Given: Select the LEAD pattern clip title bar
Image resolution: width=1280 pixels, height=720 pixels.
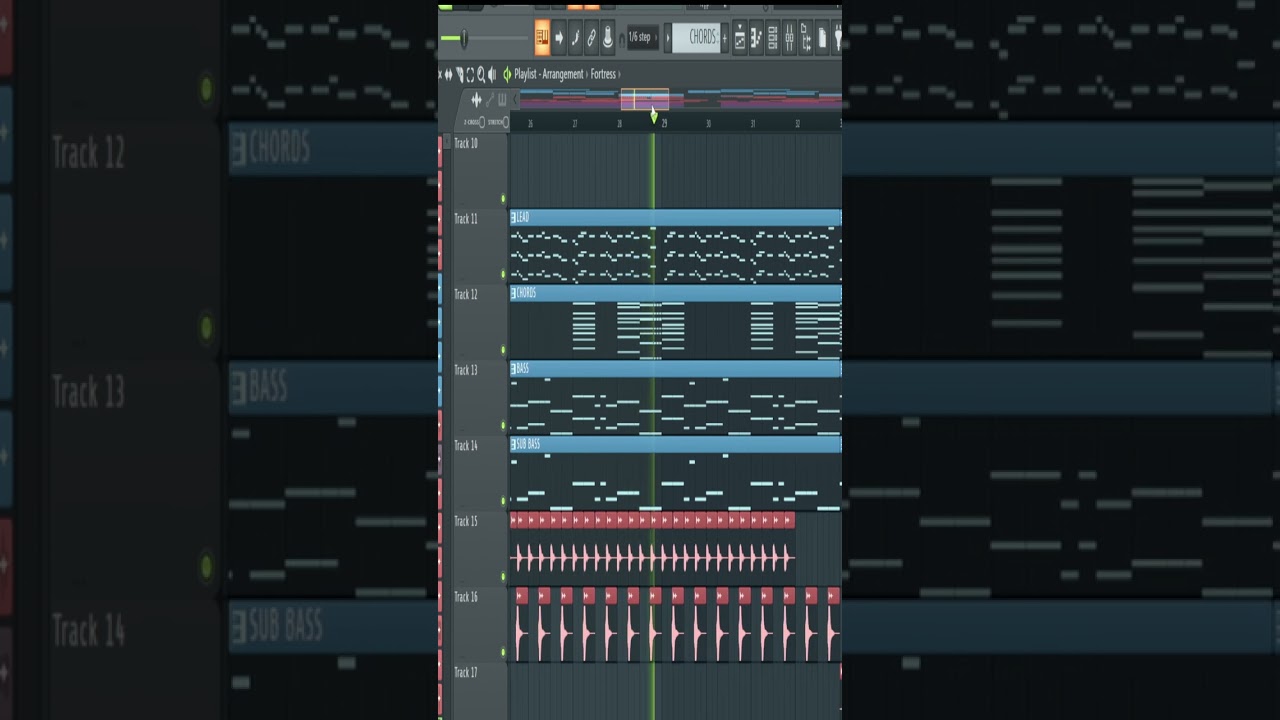Looking at the screenshot, I should pyautogui.click(x=676, y=217).
